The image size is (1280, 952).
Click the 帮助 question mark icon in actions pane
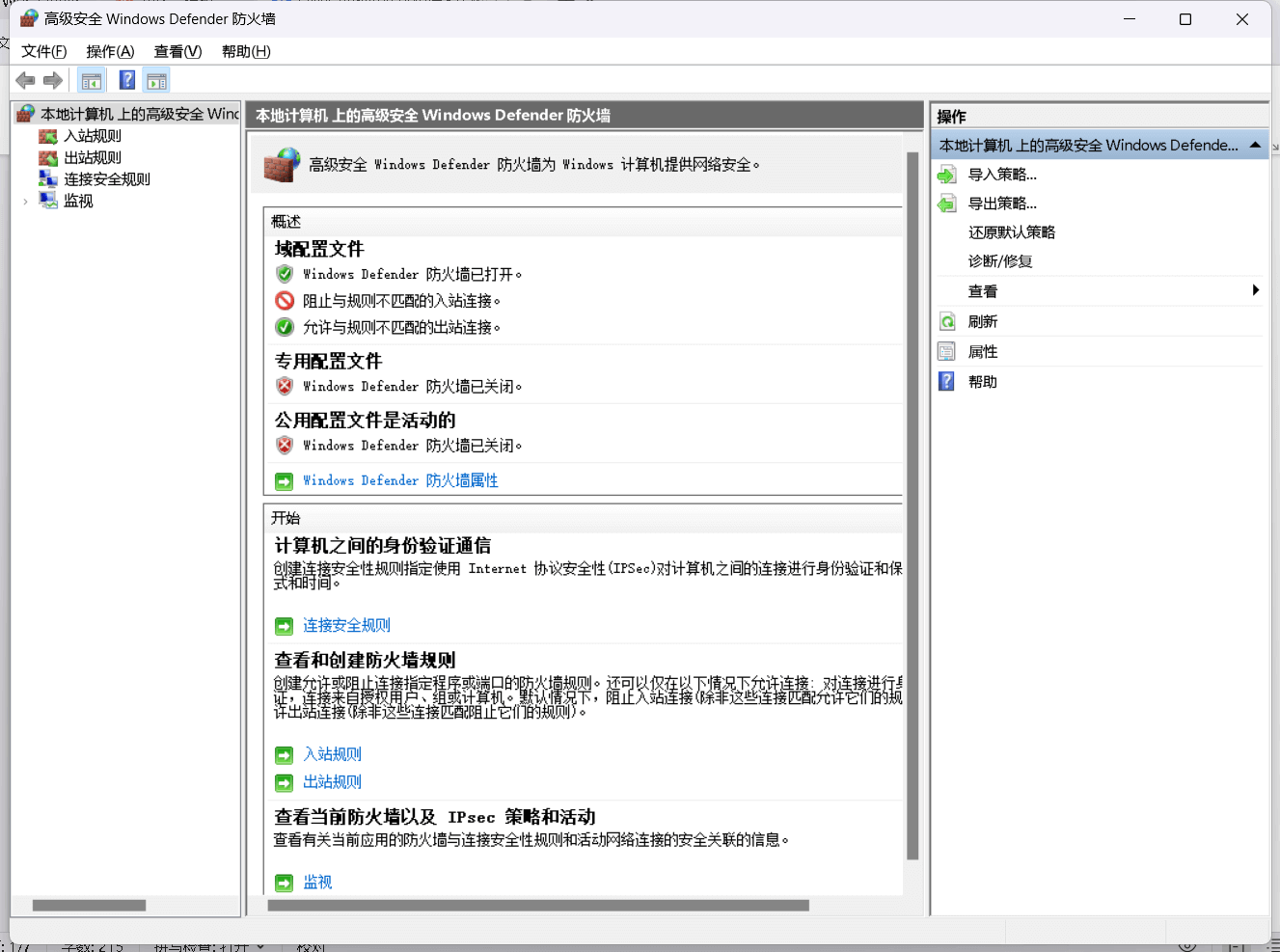coord(947,382)
